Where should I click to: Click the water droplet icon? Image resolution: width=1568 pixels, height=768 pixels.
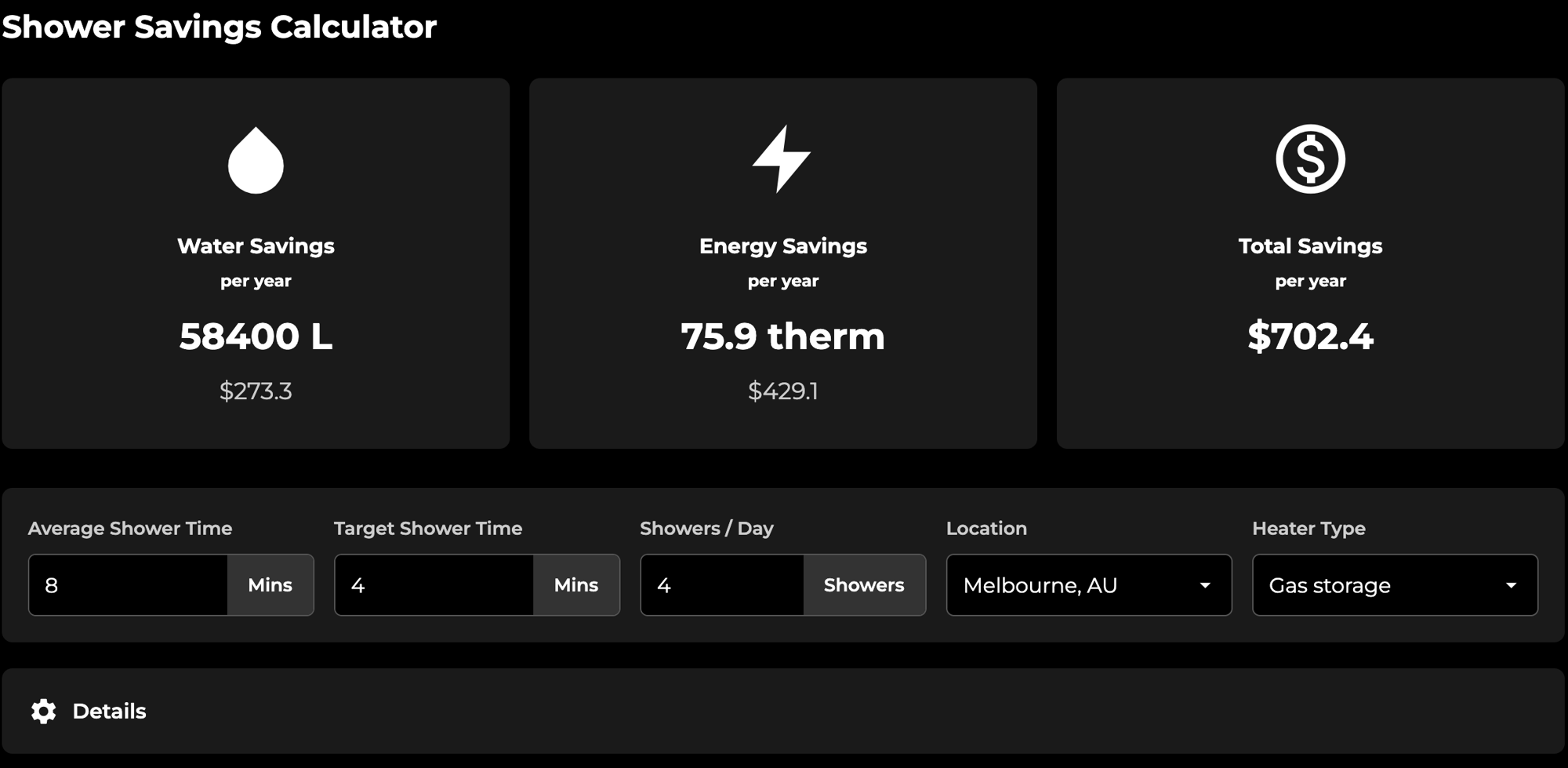(x=256, y=160)
